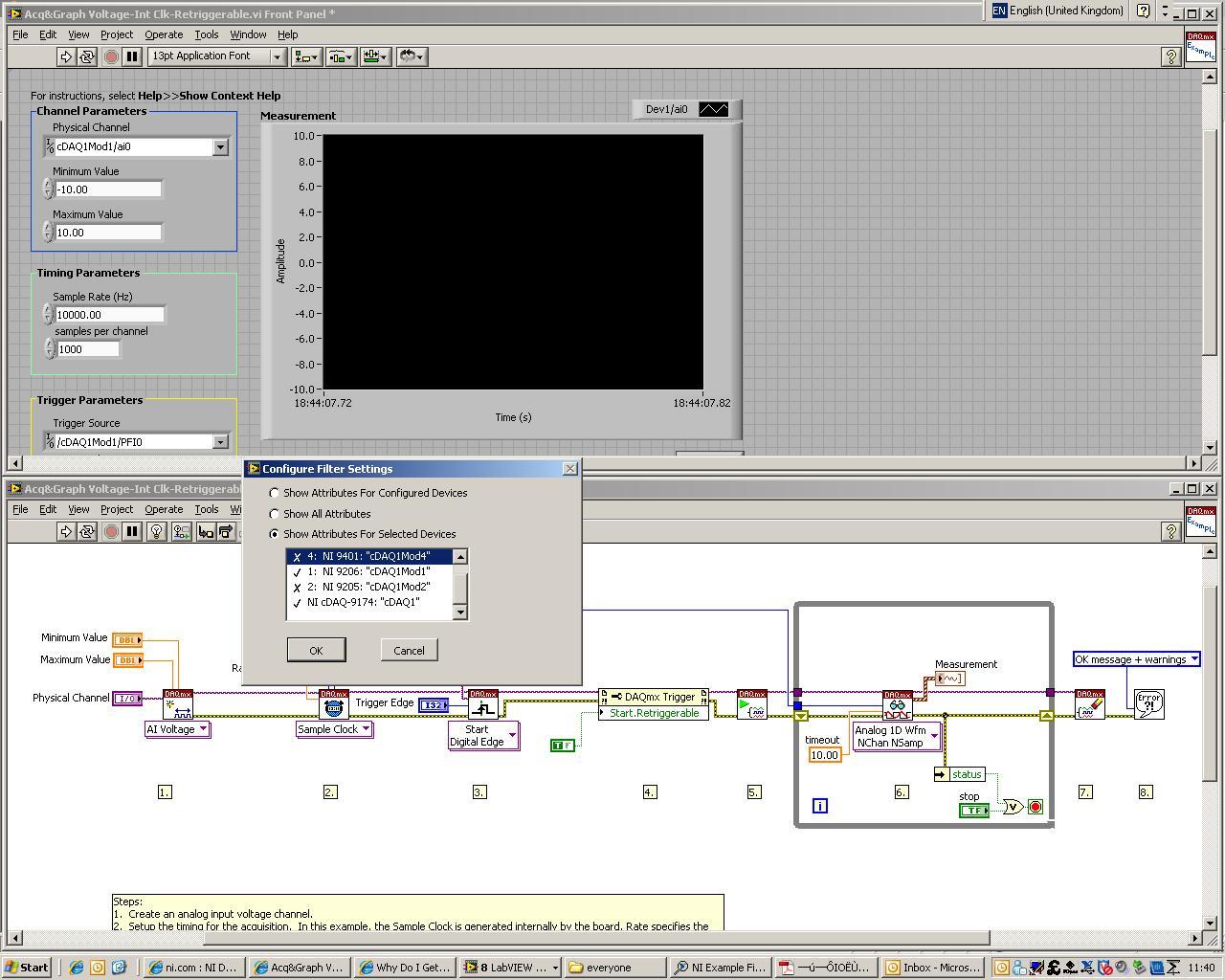Select Show Attributes For Configured Devices
The height and width of the screenshot is (980, 1225).
click(x=275, y=493)
